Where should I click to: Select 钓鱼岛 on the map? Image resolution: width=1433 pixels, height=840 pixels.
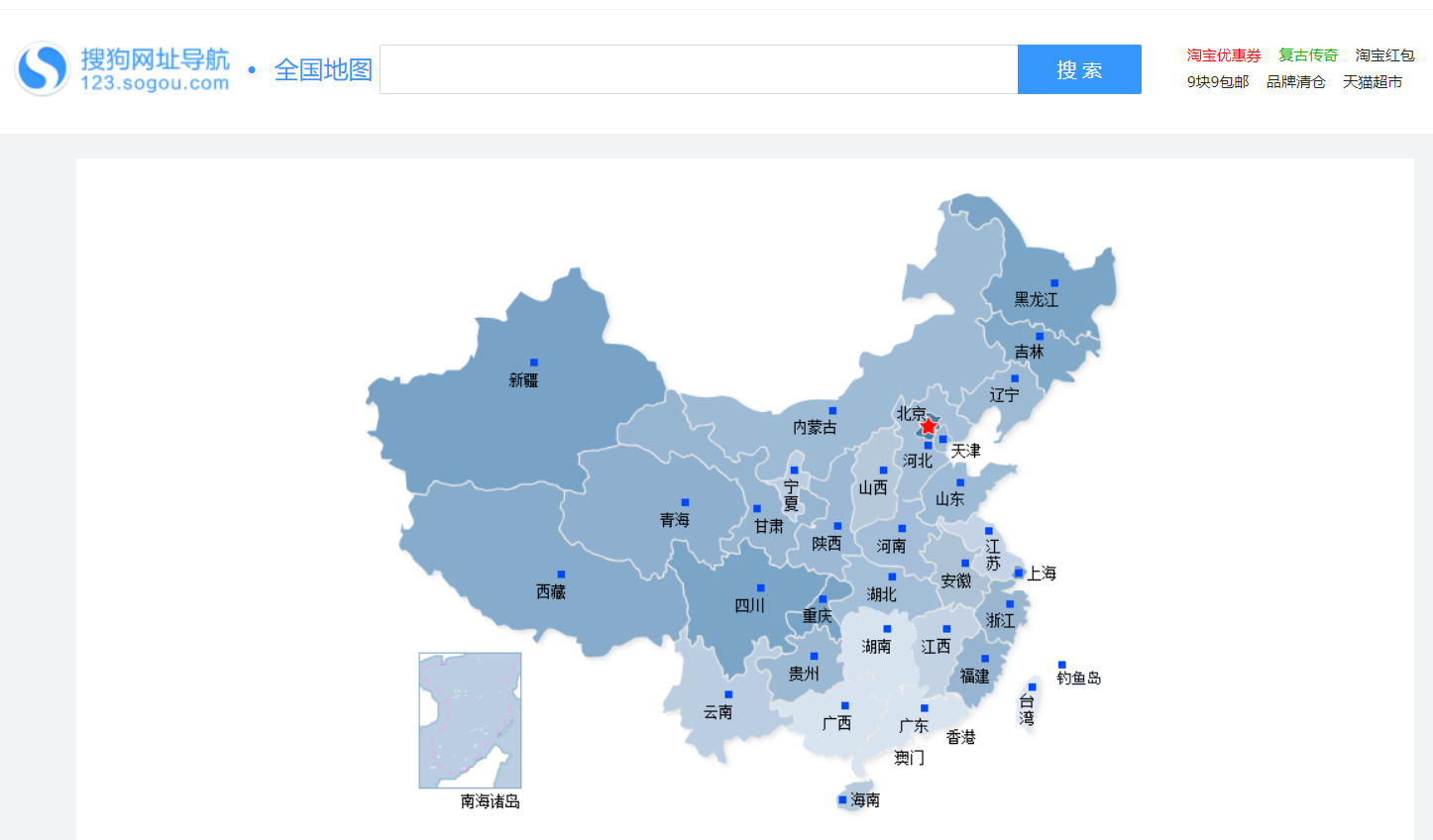coord(1079,679)
